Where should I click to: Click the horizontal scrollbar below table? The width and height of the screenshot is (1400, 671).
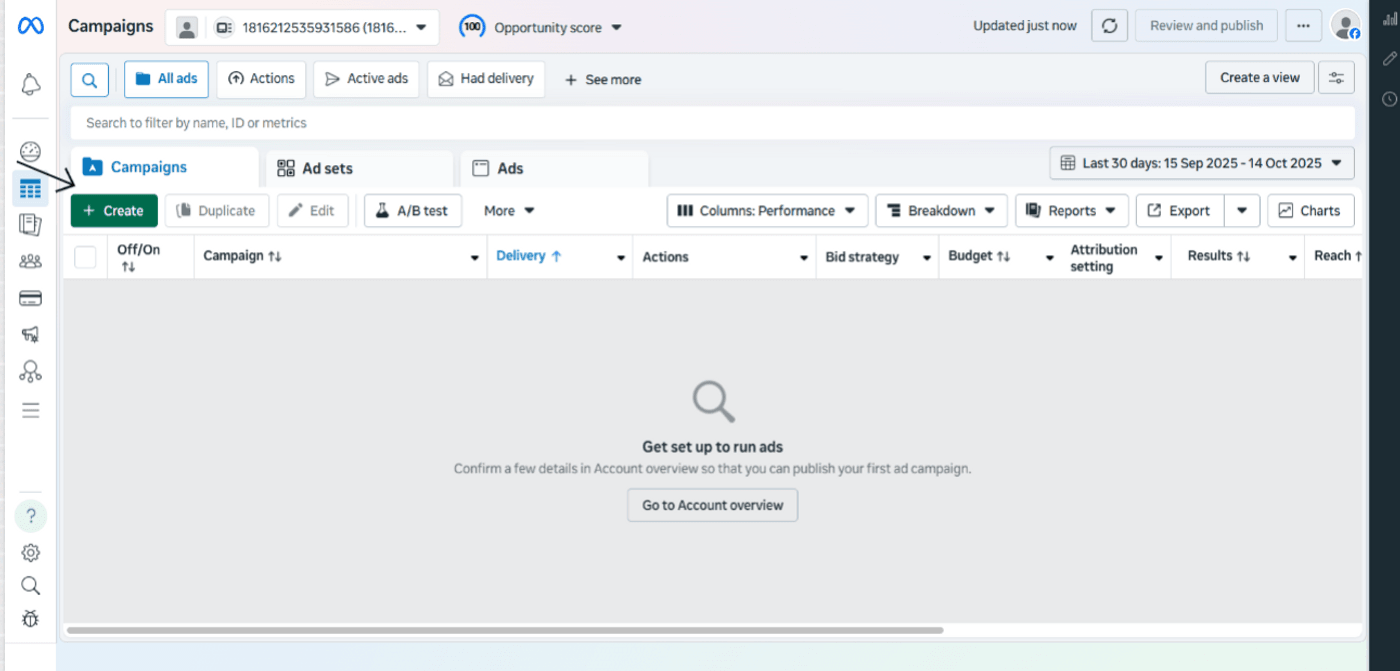[505, 630]
